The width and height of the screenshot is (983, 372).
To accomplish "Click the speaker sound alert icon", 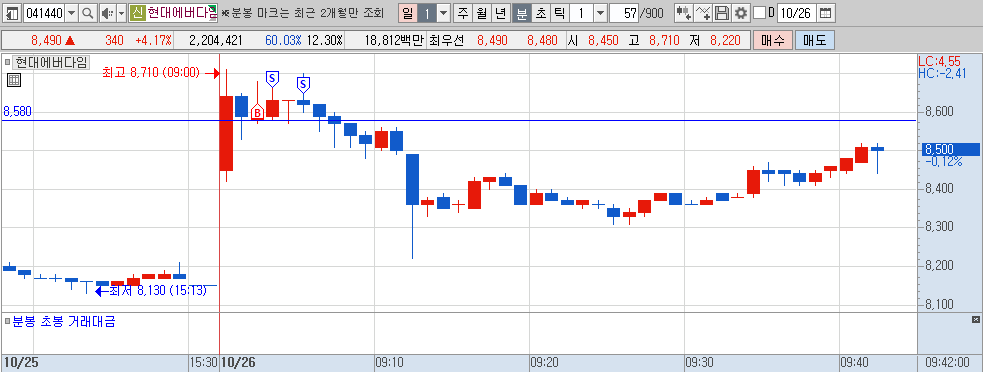I will click(107, 13).
